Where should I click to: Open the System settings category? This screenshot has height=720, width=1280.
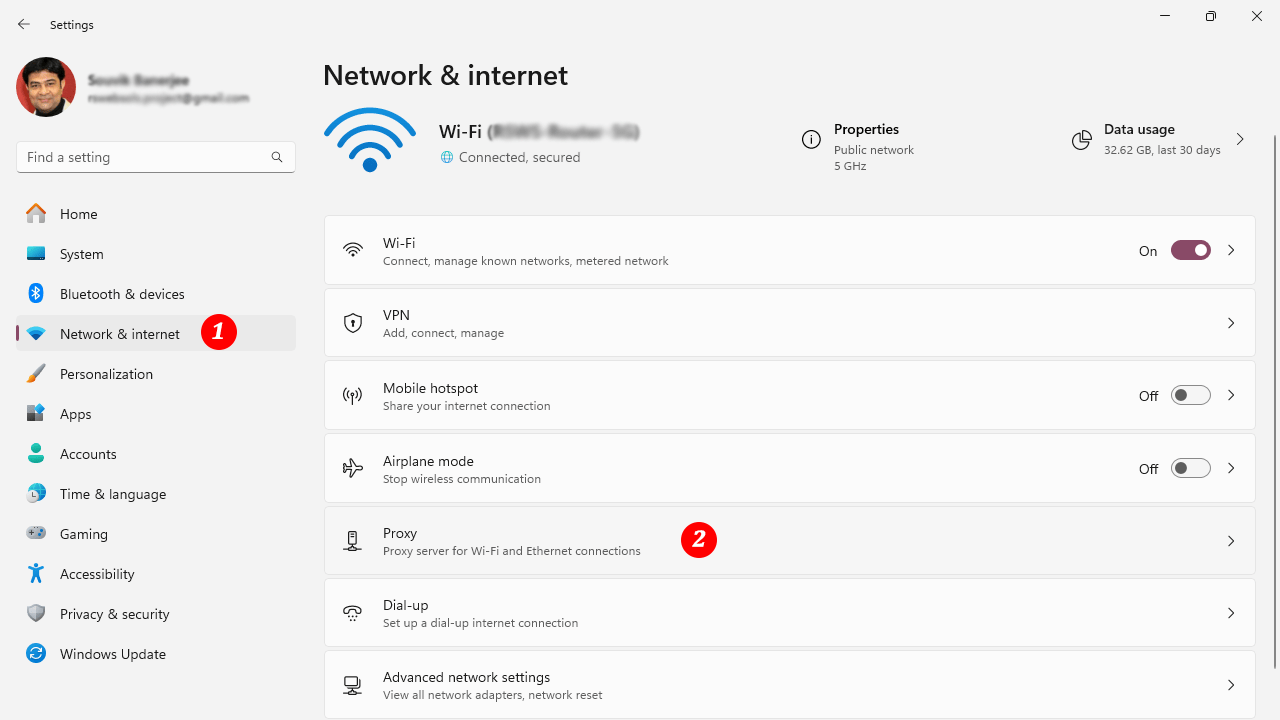[x=81, y=253]
